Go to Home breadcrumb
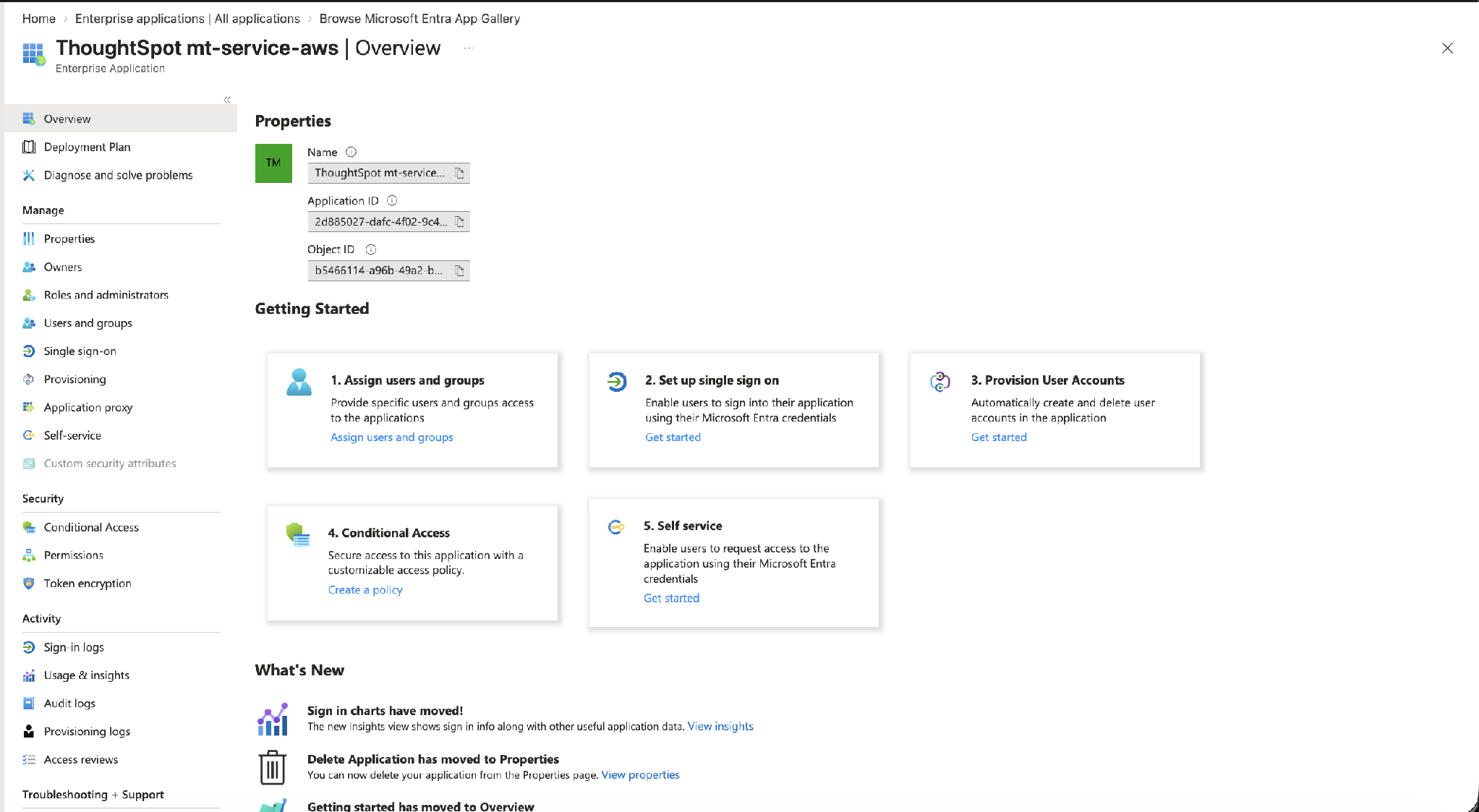The width and height of the screenshot is (1479, 812). [x=39, y=19]
